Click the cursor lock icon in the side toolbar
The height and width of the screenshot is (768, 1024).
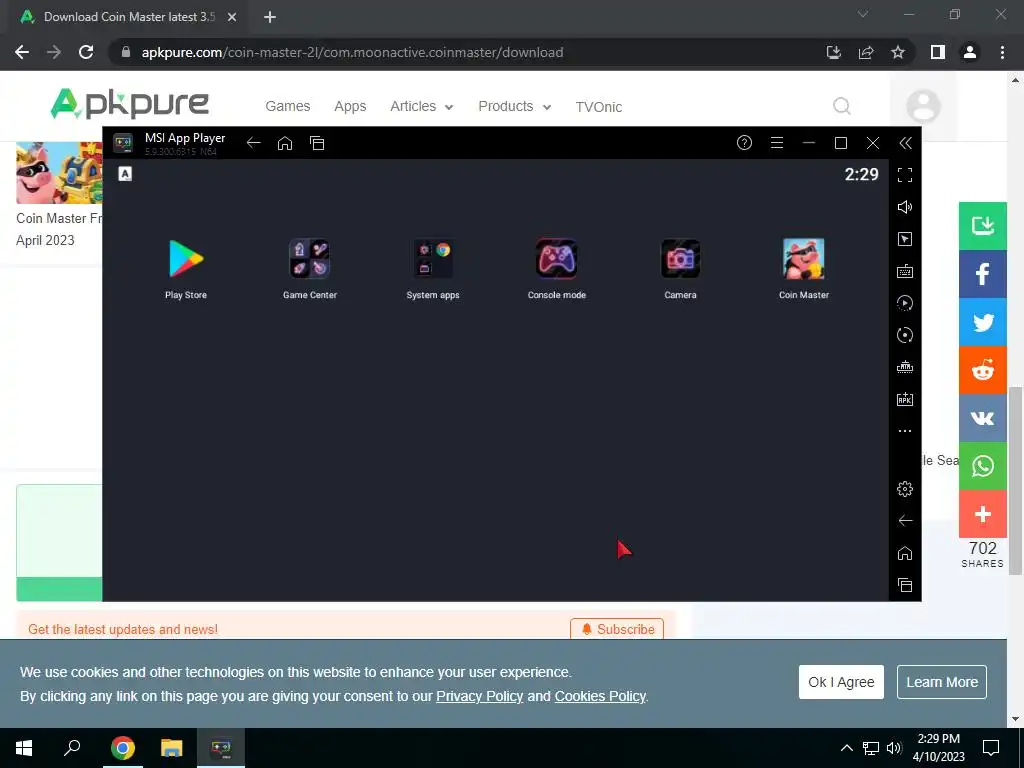click(x=905, y=239)
